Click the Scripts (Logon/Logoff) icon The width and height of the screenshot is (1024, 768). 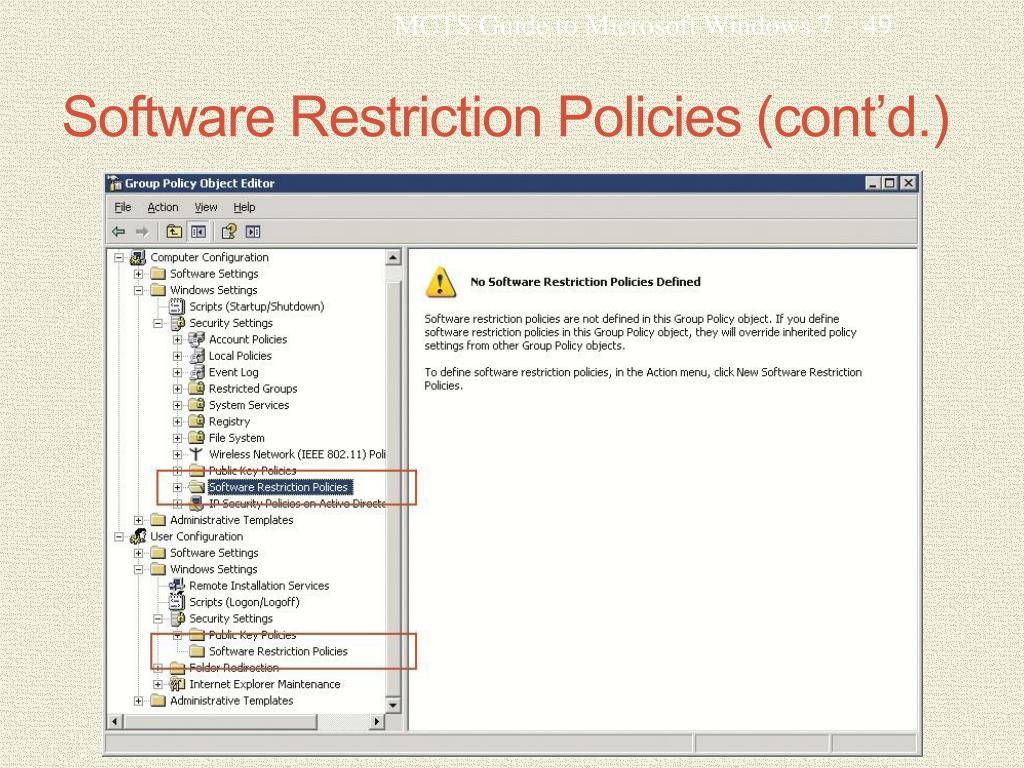coord(177,601)
